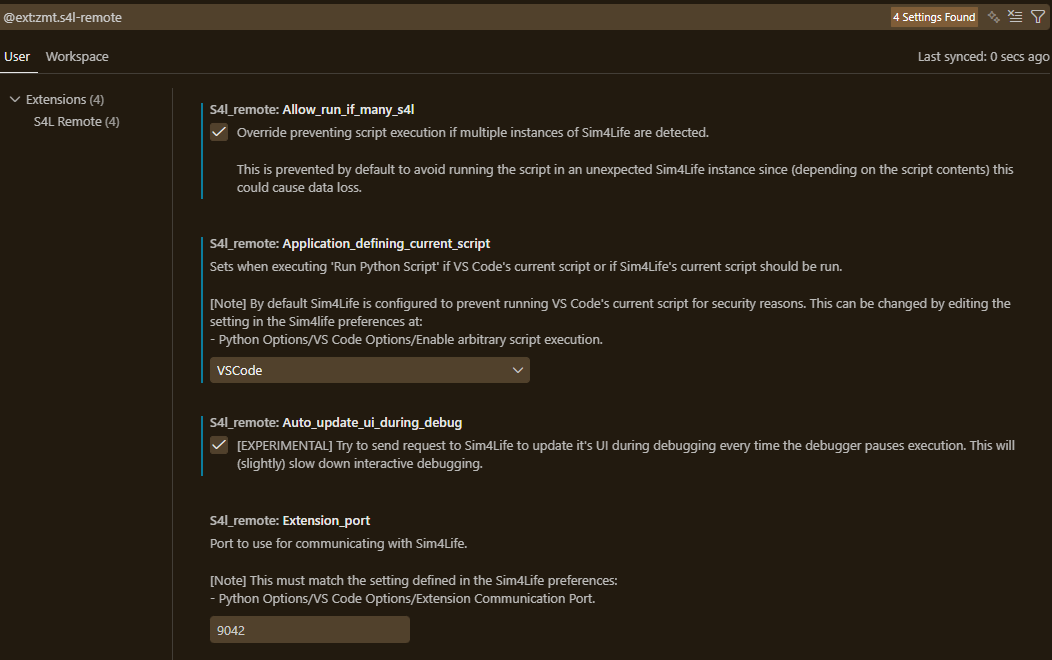
Task: Switch to the Workspace tab
Action: point(77,56)
